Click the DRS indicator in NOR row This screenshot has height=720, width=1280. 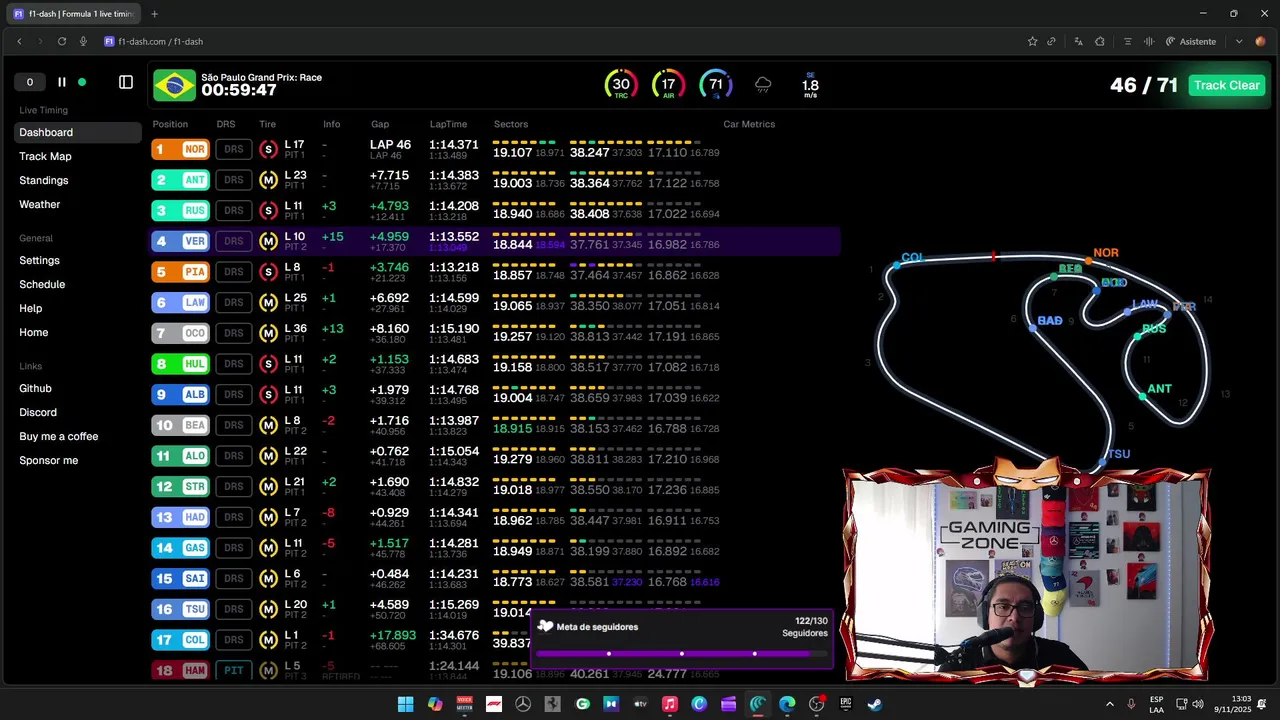click(234, 149)
